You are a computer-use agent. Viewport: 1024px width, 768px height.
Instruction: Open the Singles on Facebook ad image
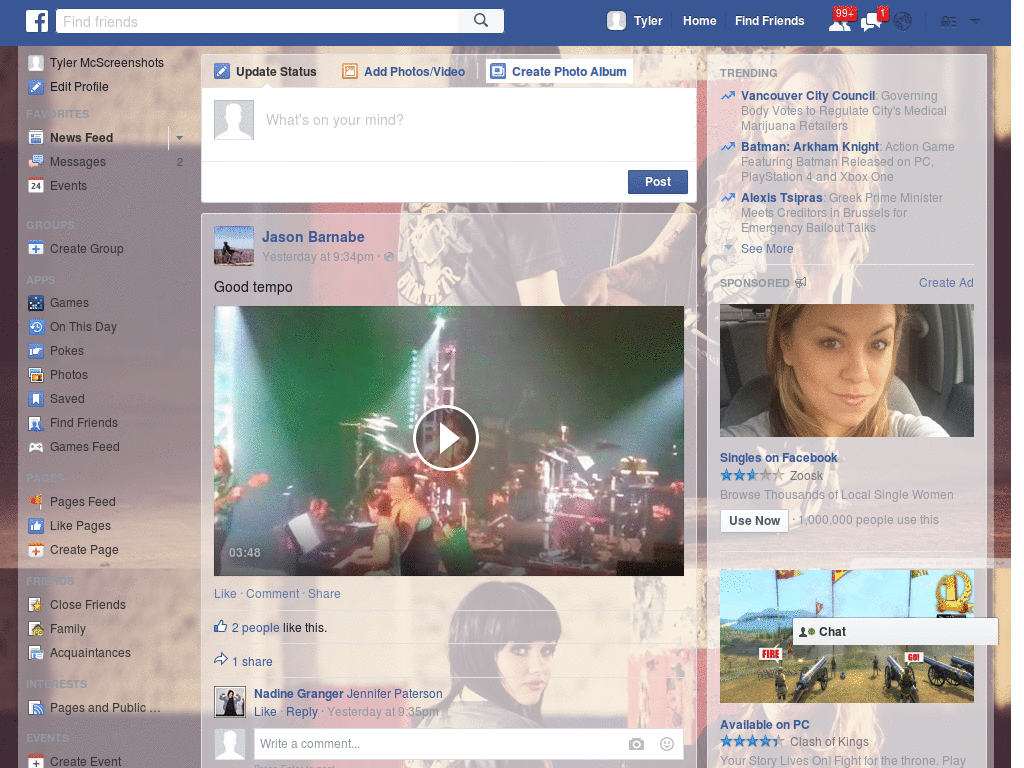(846, 370)
